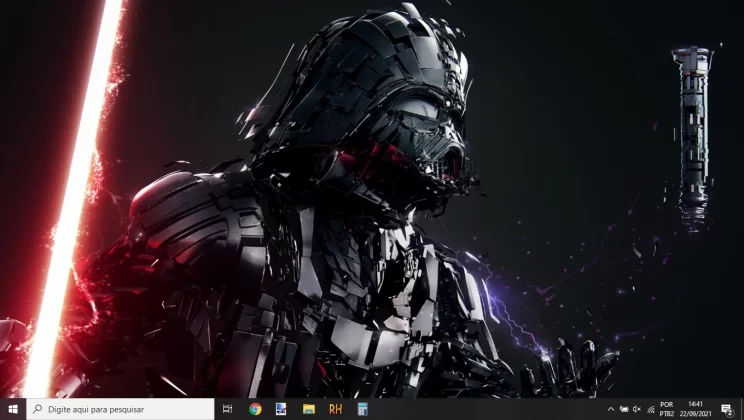Image resolution: width=744 pixels, height=420 pixels.
Task: Open the clock showing 14:41
Action: (x=695, y=409)
